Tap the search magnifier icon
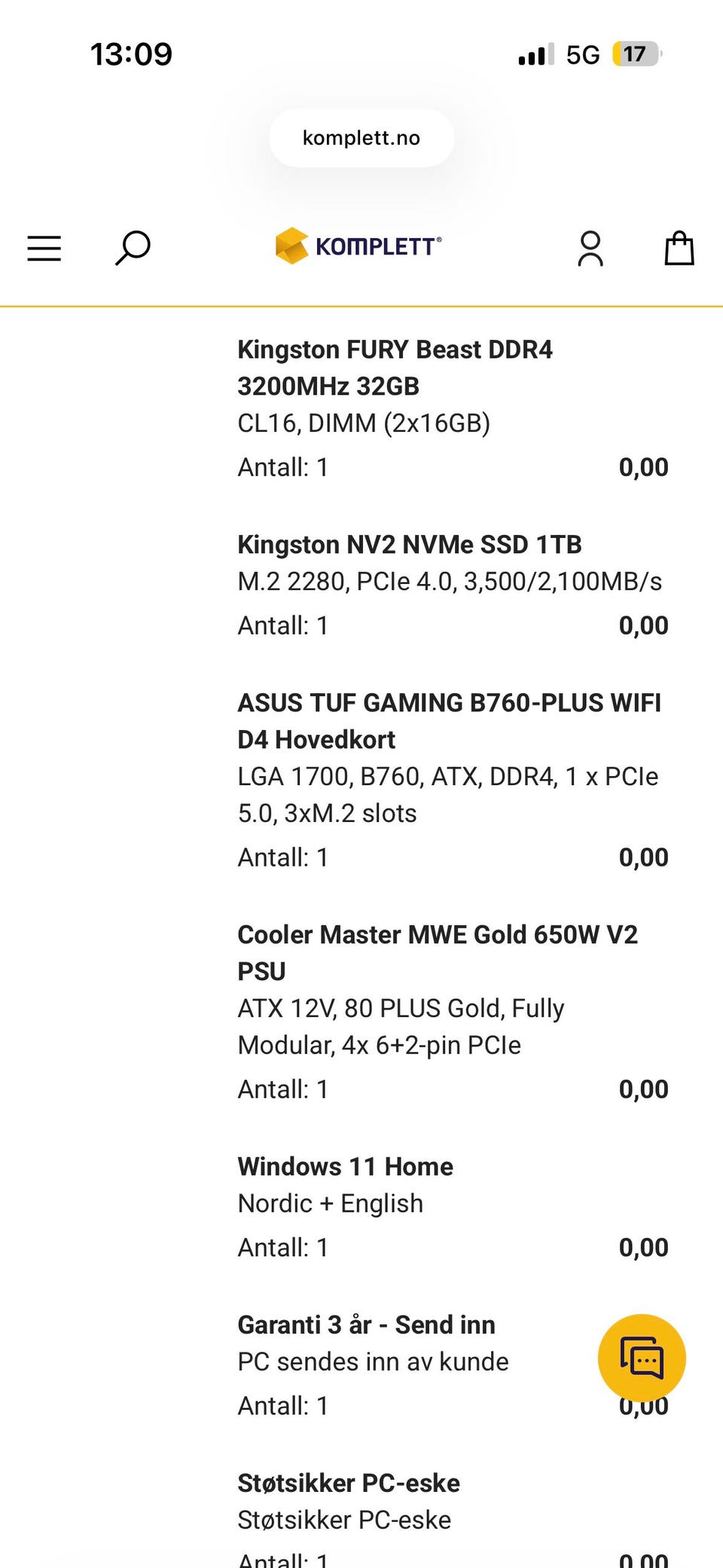This screenshot has height=1568, width=723. (x=133, y=248)
